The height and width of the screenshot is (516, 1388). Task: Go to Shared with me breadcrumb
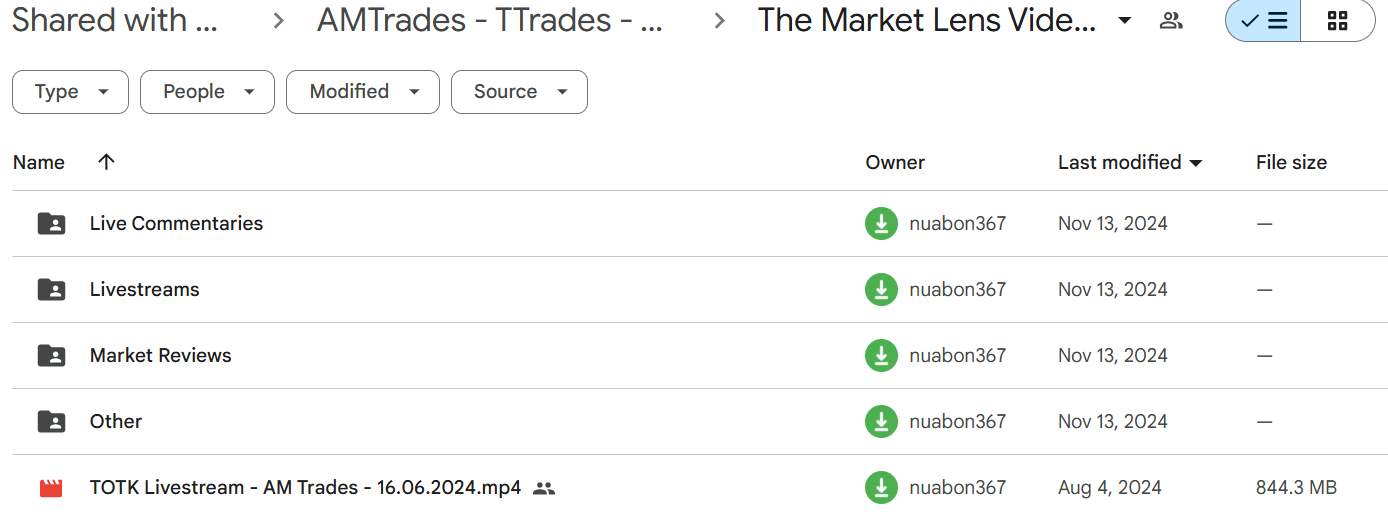pos(115,21)
